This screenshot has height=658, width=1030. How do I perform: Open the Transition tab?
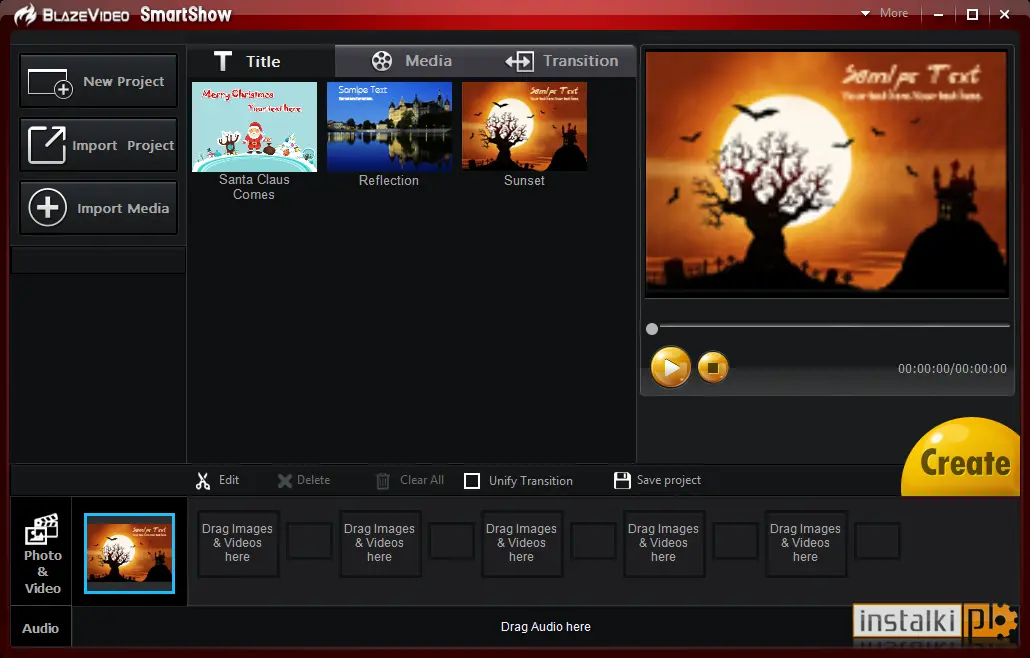(561, 61)
